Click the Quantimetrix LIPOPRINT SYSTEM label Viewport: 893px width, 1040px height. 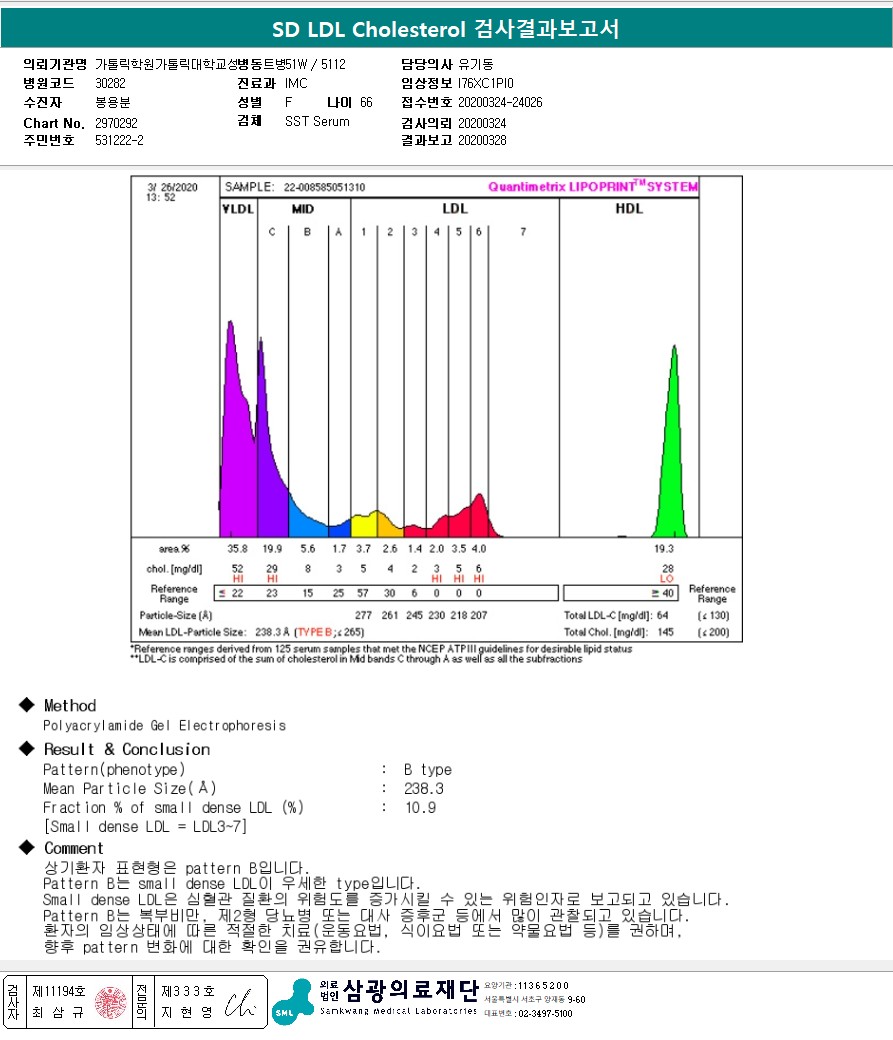click(593, 186)
